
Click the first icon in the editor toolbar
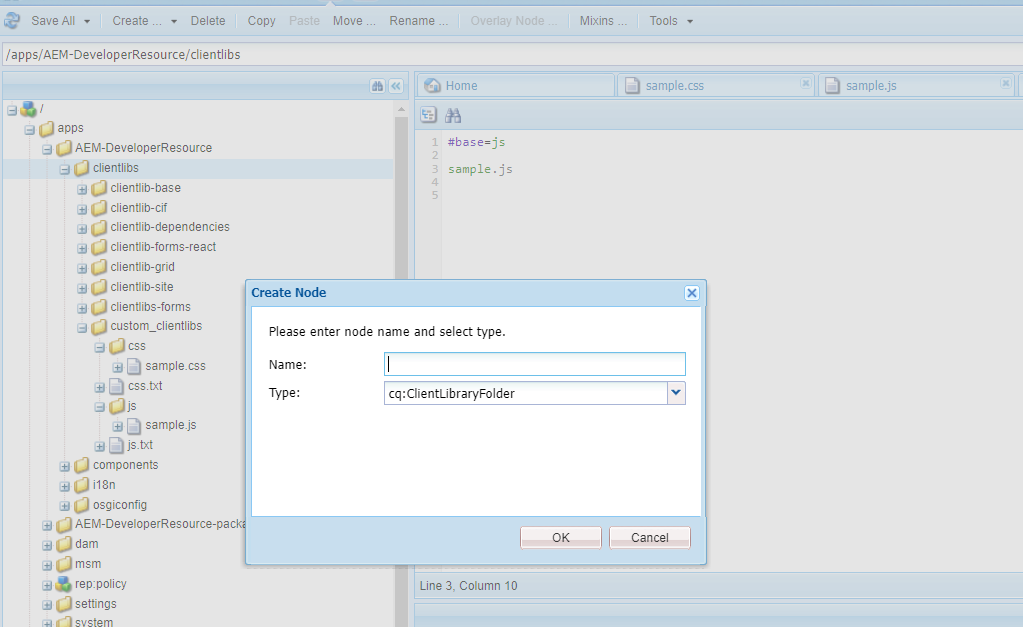tap(429, 115)
